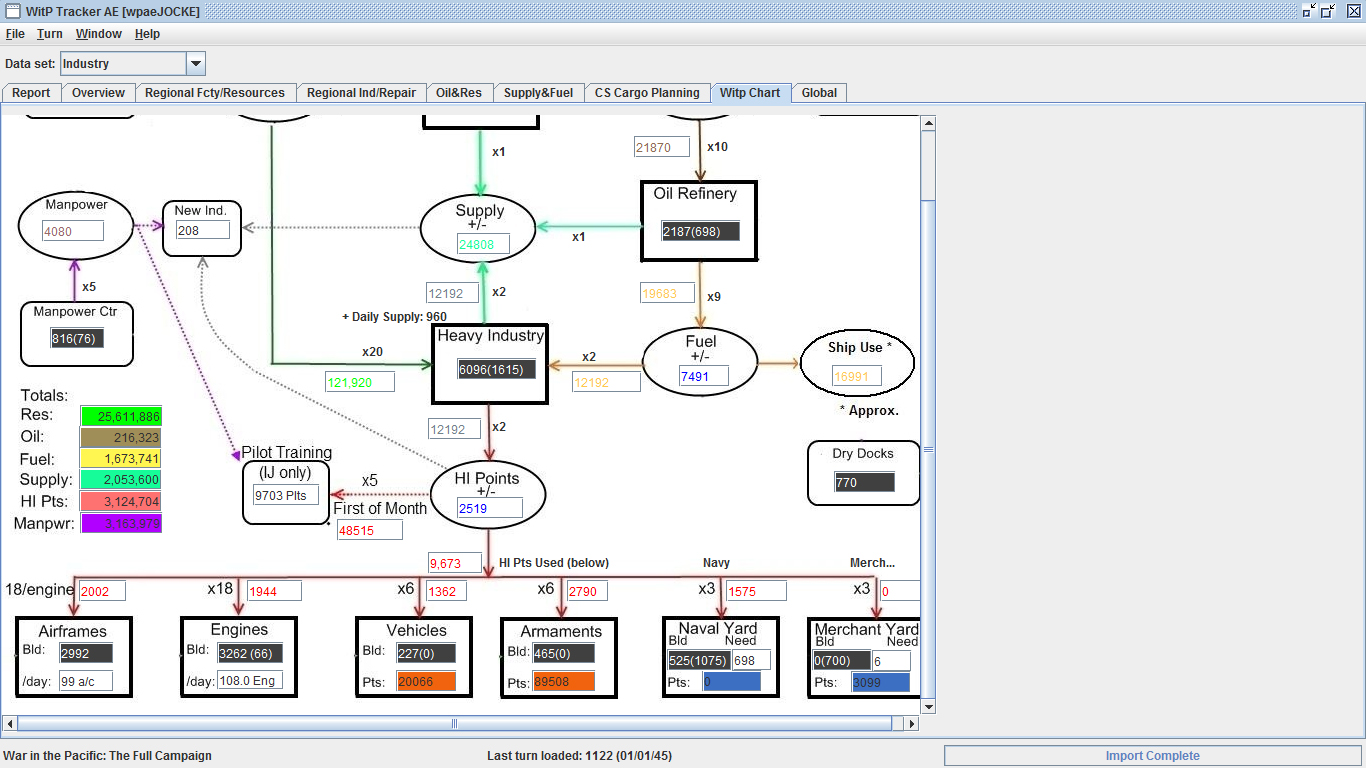Select the Witp Chart tab
The image size is (1366, 768).
(x=750, y=93)
